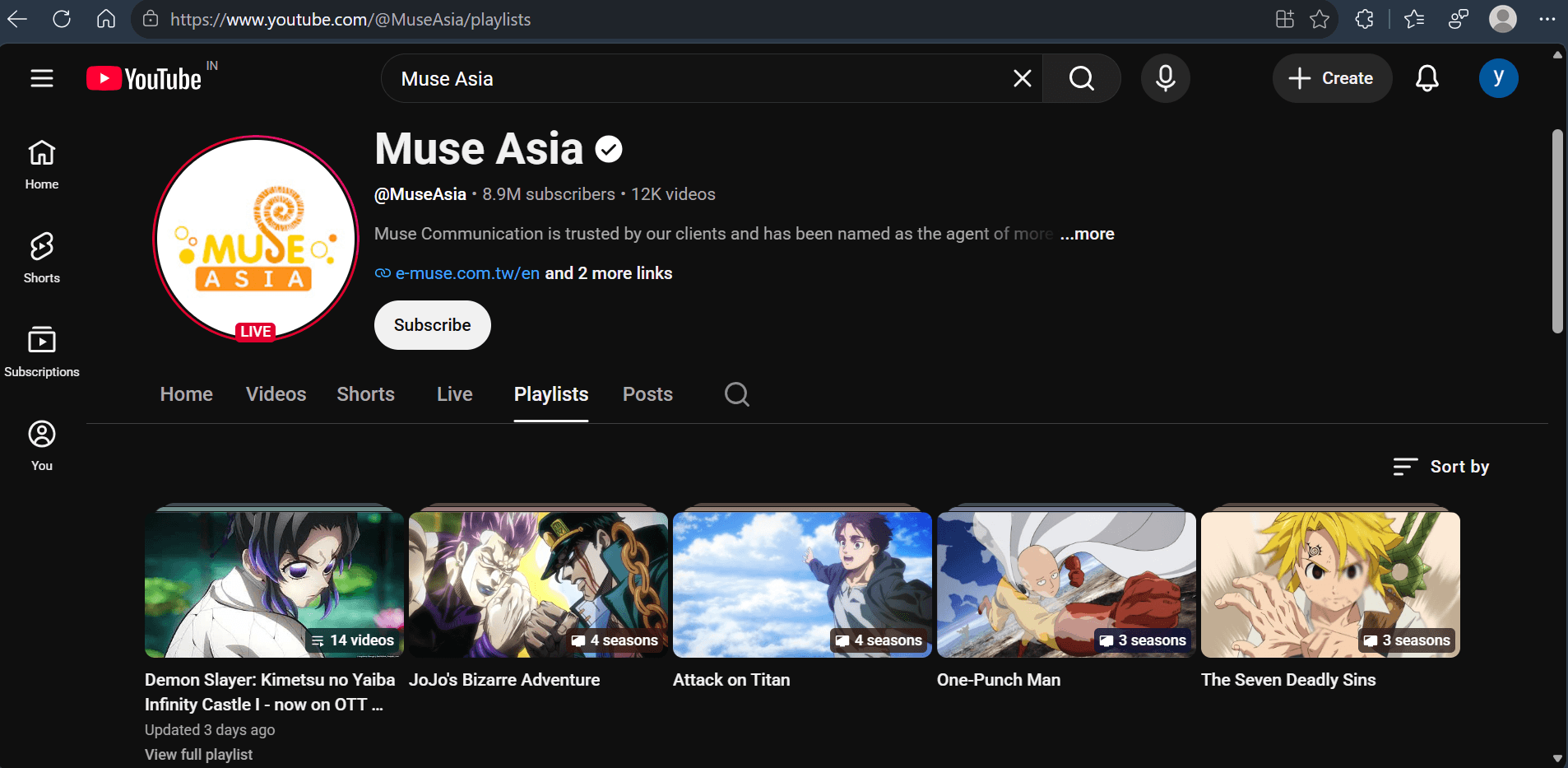The image size is (1568, 768).
Task: Open the YouTube account avatar y
Action: [1499, 78]
